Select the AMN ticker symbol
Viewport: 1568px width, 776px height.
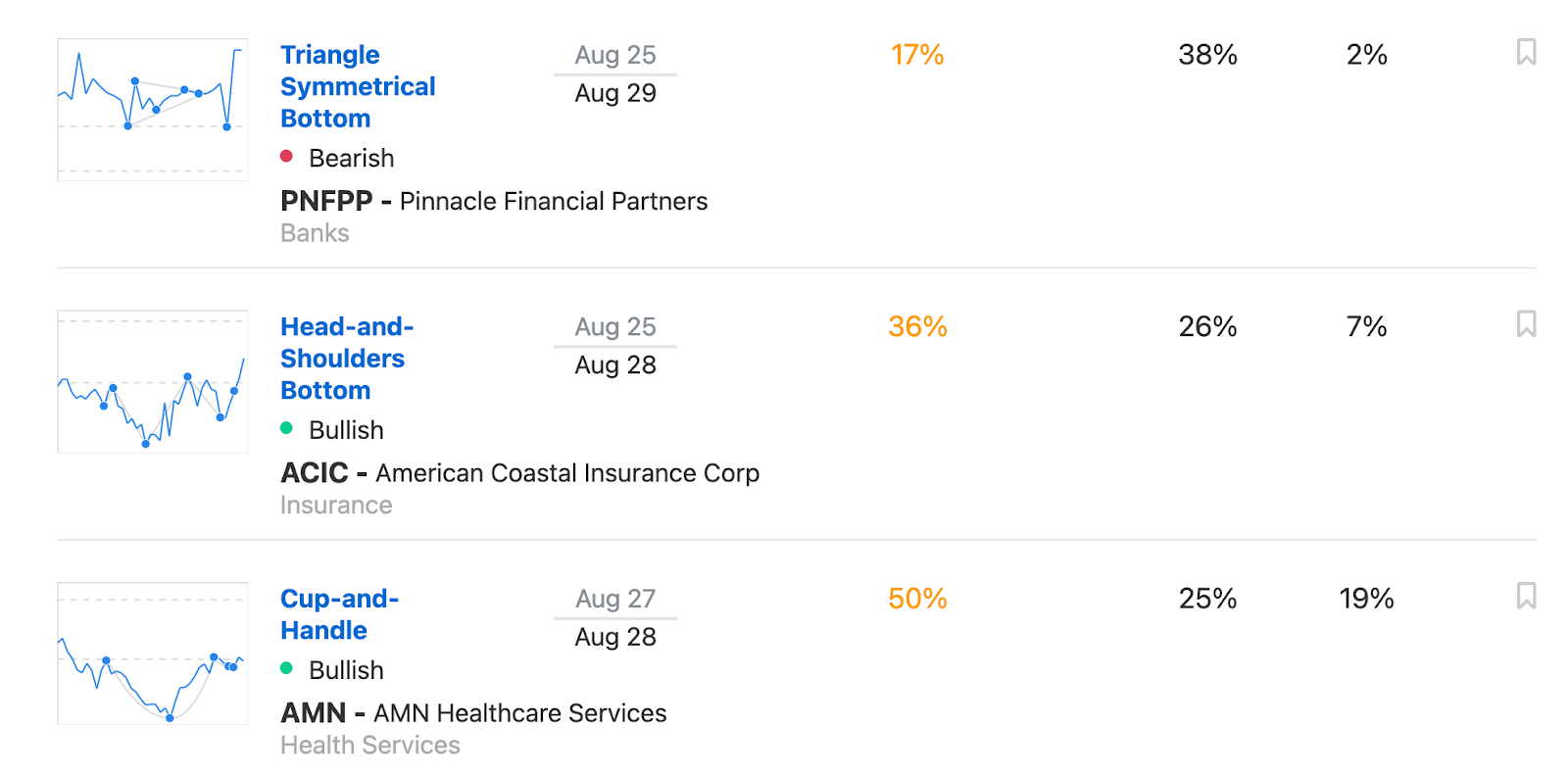314,713
